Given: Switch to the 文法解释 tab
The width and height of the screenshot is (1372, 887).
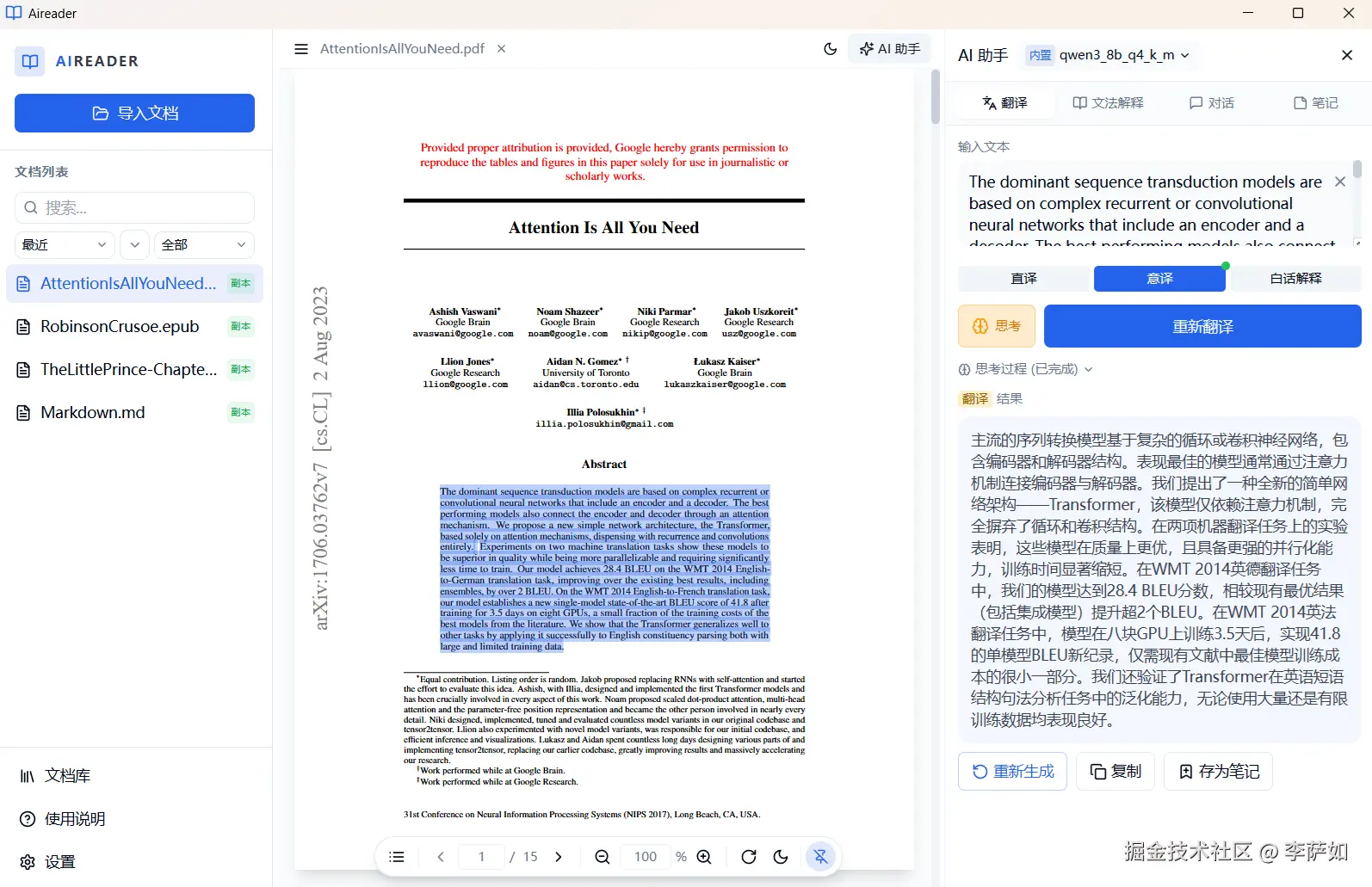Looking at the screenshot, I should point(1108,102).
